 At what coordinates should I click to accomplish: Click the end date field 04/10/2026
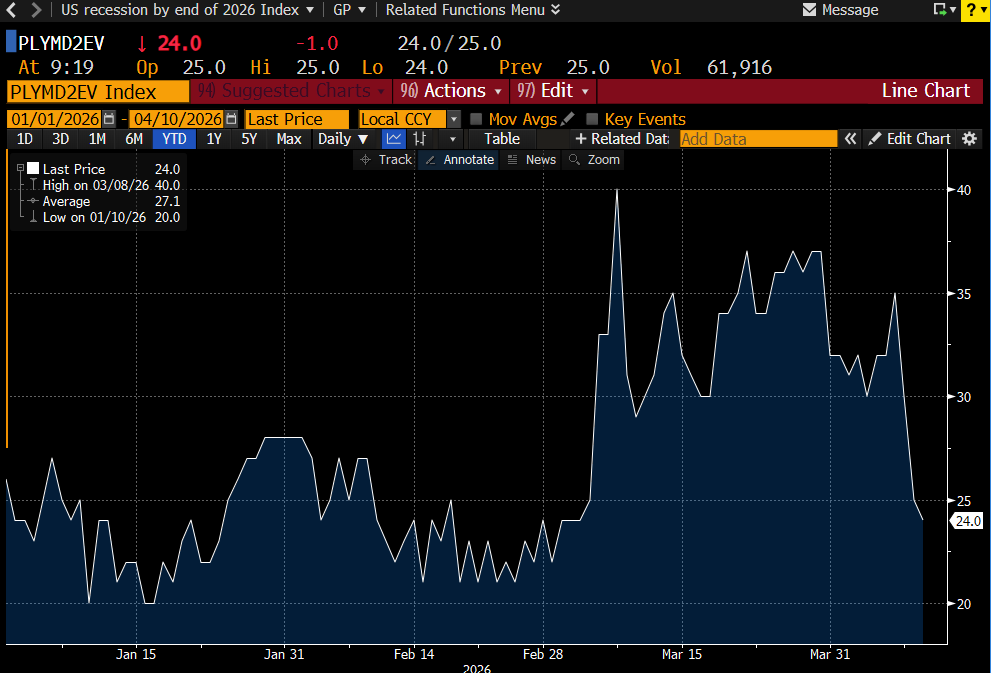pyautogui.click(x=177, y=119)
